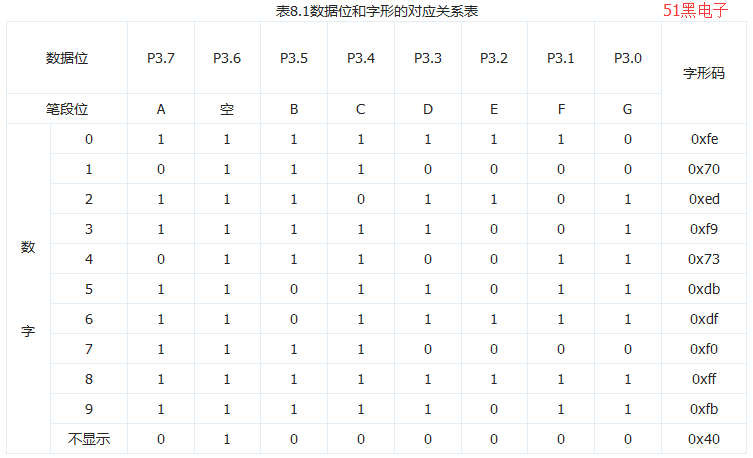Select the 0xfb code for digit 9
The width and height of the screenshot is (753, 458).
click(704, 409)
